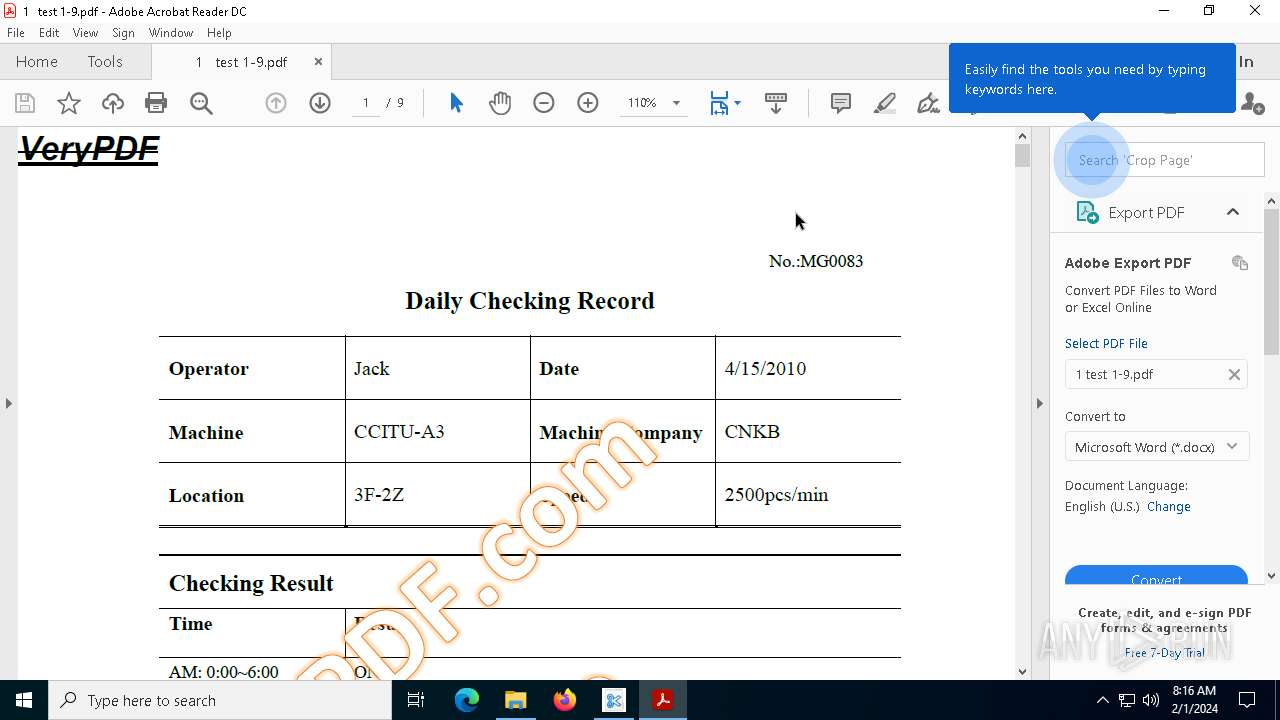Click the volume speaker tray icon
Viewport: 1280px width, 720px height.
click(1150, 700)
